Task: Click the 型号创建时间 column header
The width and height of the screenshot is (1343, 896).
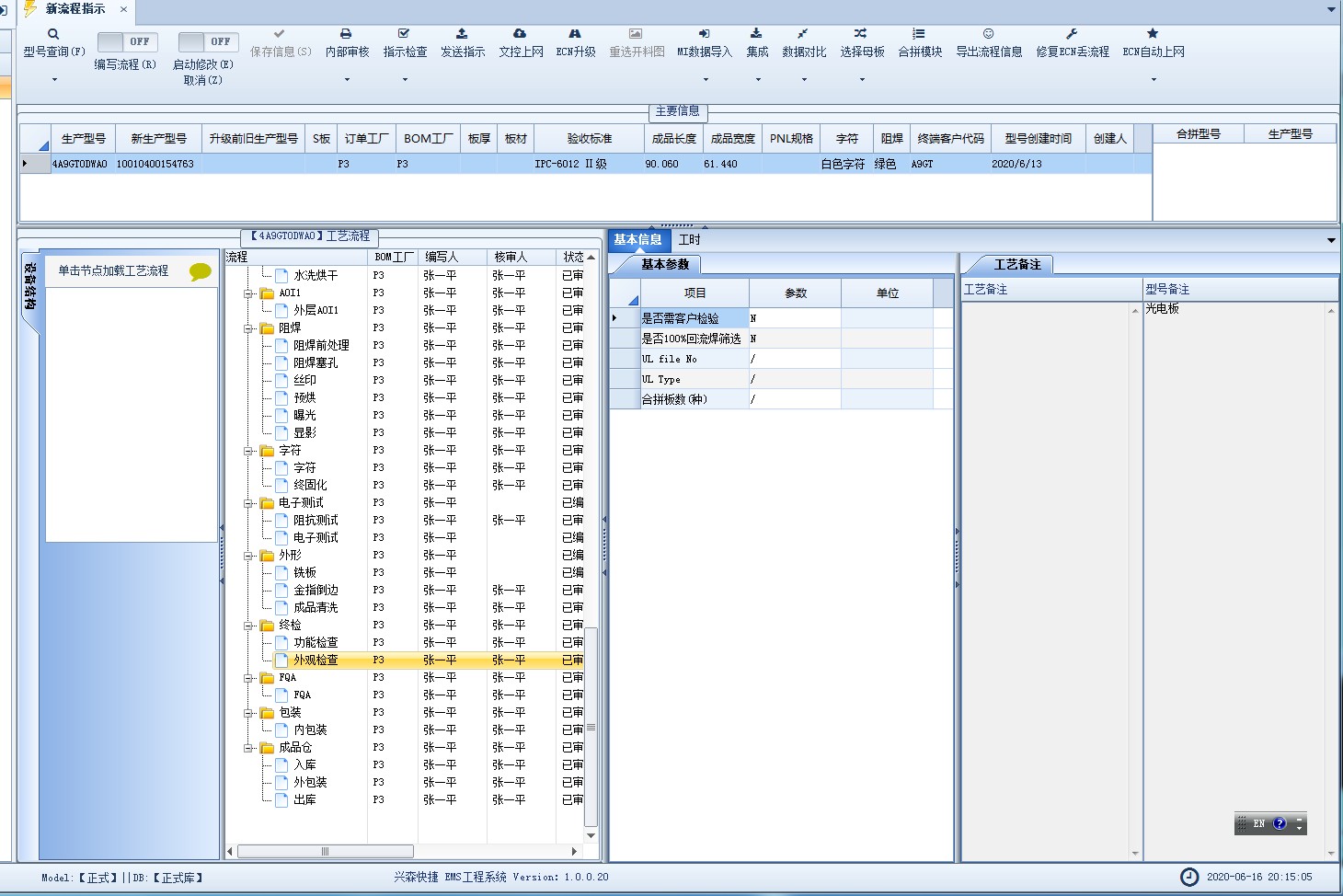Action: click(1038, 139)
